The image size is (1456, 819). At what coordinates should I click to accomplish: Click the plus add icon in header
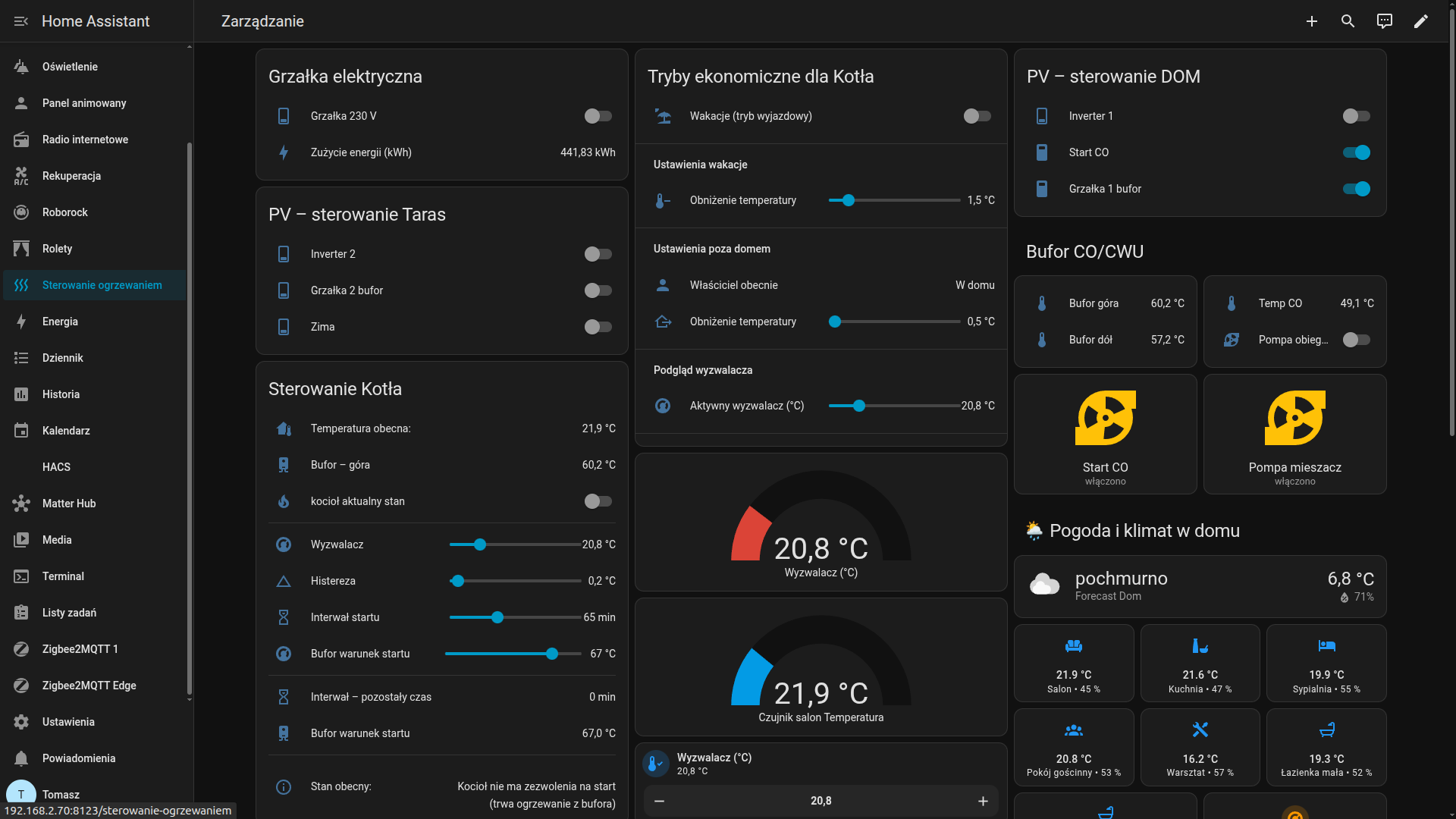point(1311,21)
